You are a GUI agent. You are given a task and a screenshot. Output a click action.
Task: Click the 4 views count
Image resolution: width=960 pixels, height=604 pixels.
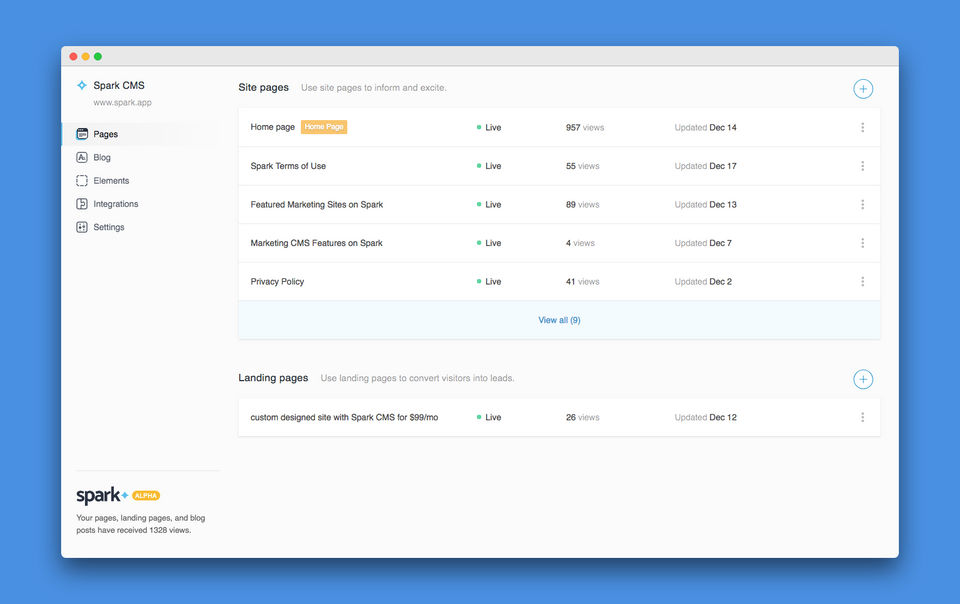point(580,243)
